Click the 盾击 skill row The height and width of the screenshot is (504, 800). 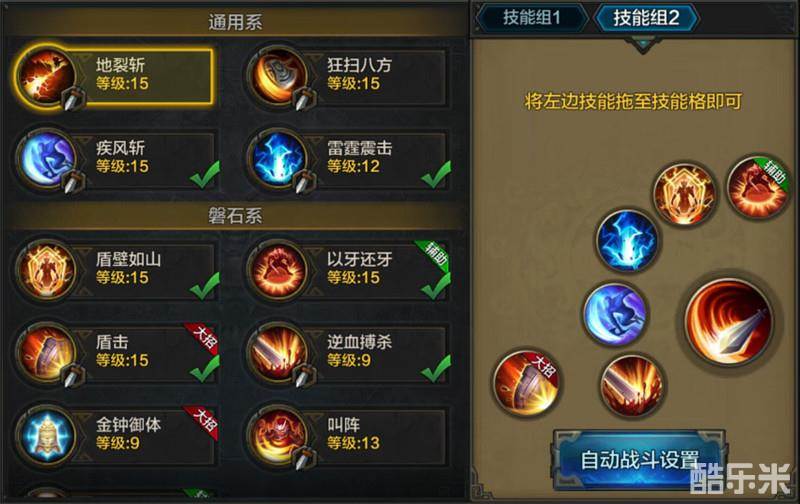point(117,352)
